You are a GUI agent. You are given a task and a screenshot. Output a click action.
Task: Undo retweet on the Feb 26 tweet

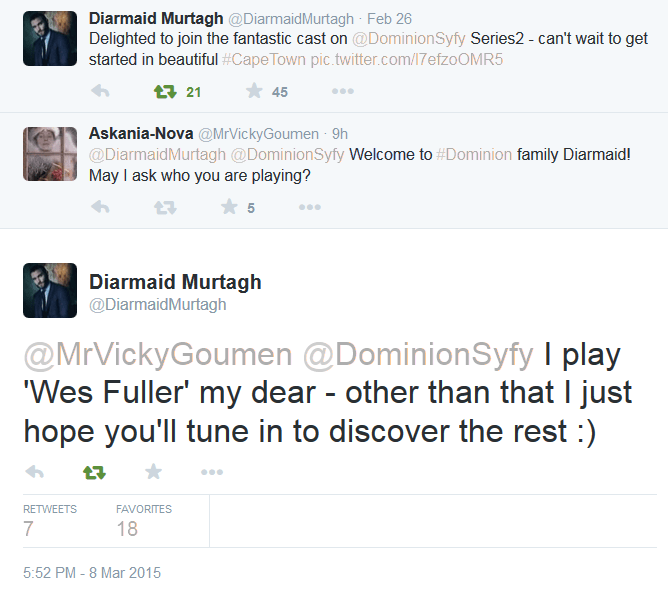[163, 92]
